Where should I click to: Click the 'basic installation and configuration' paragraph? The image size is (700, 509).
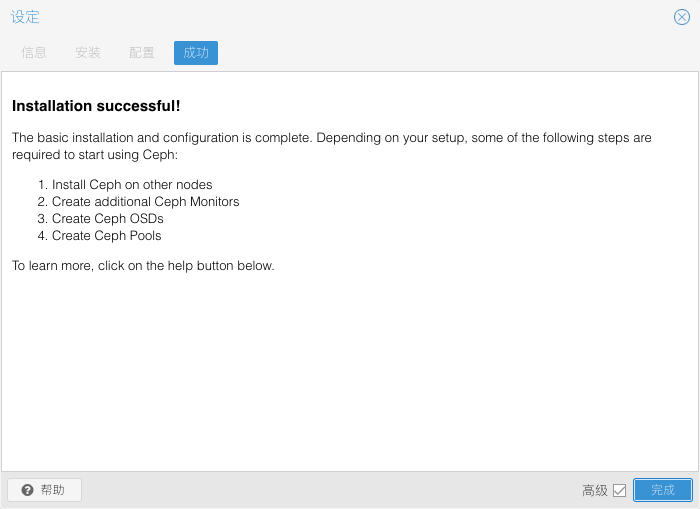coord(332,146)
